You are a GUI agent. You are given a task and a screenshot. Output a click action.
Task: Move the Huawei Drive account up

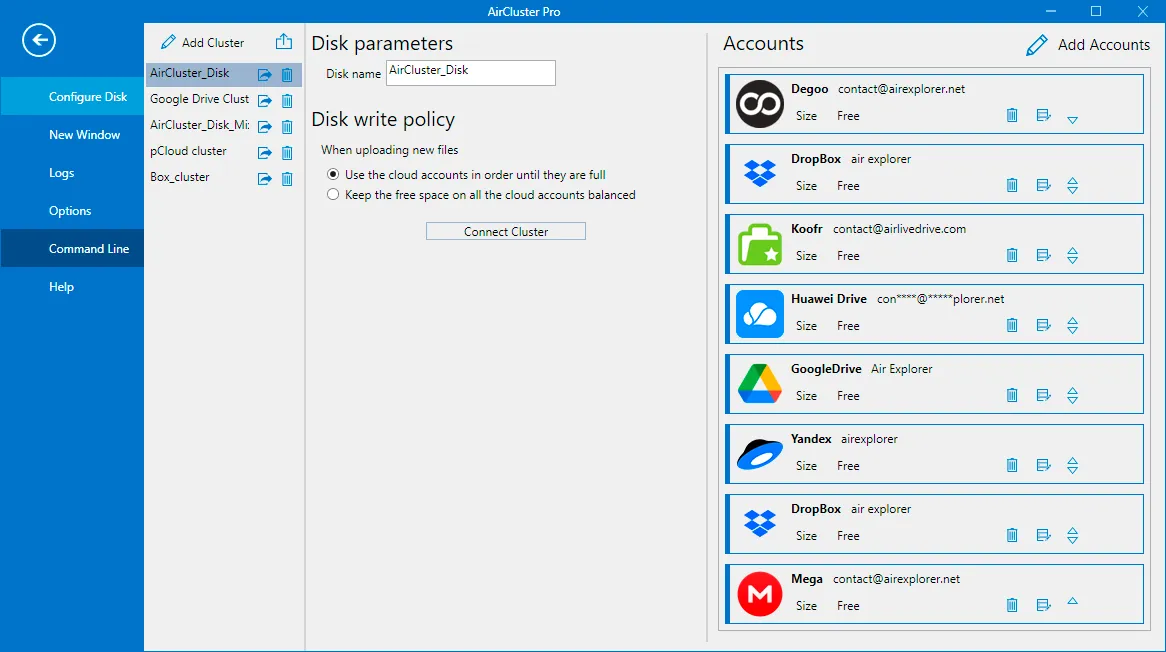[x=1072, y=321]
